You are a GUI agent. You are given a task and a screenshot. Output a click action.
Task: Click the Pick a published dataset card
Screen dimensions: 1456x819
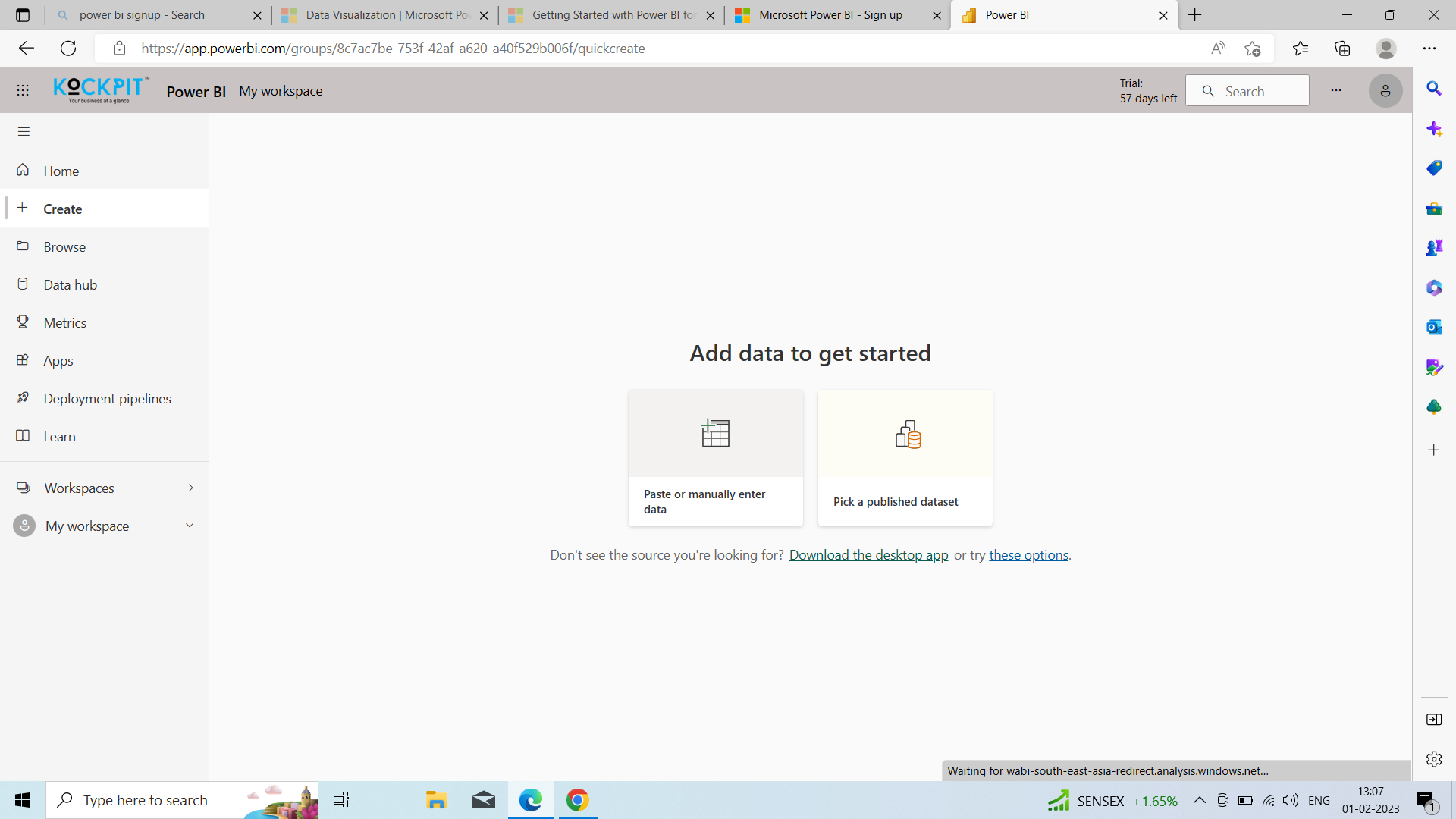(x=905, y=458)
